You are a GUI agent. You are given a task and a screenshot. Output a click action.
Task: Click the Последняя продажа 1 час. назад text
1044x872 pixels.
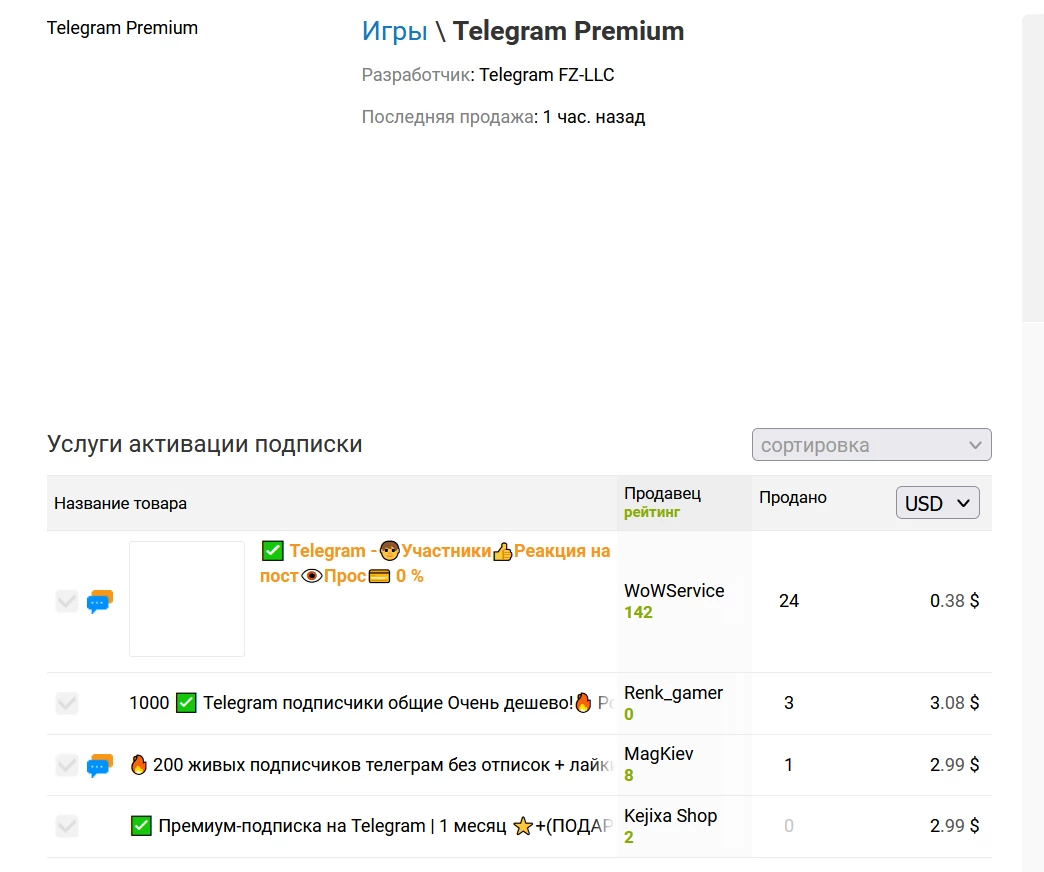point(503,117)
